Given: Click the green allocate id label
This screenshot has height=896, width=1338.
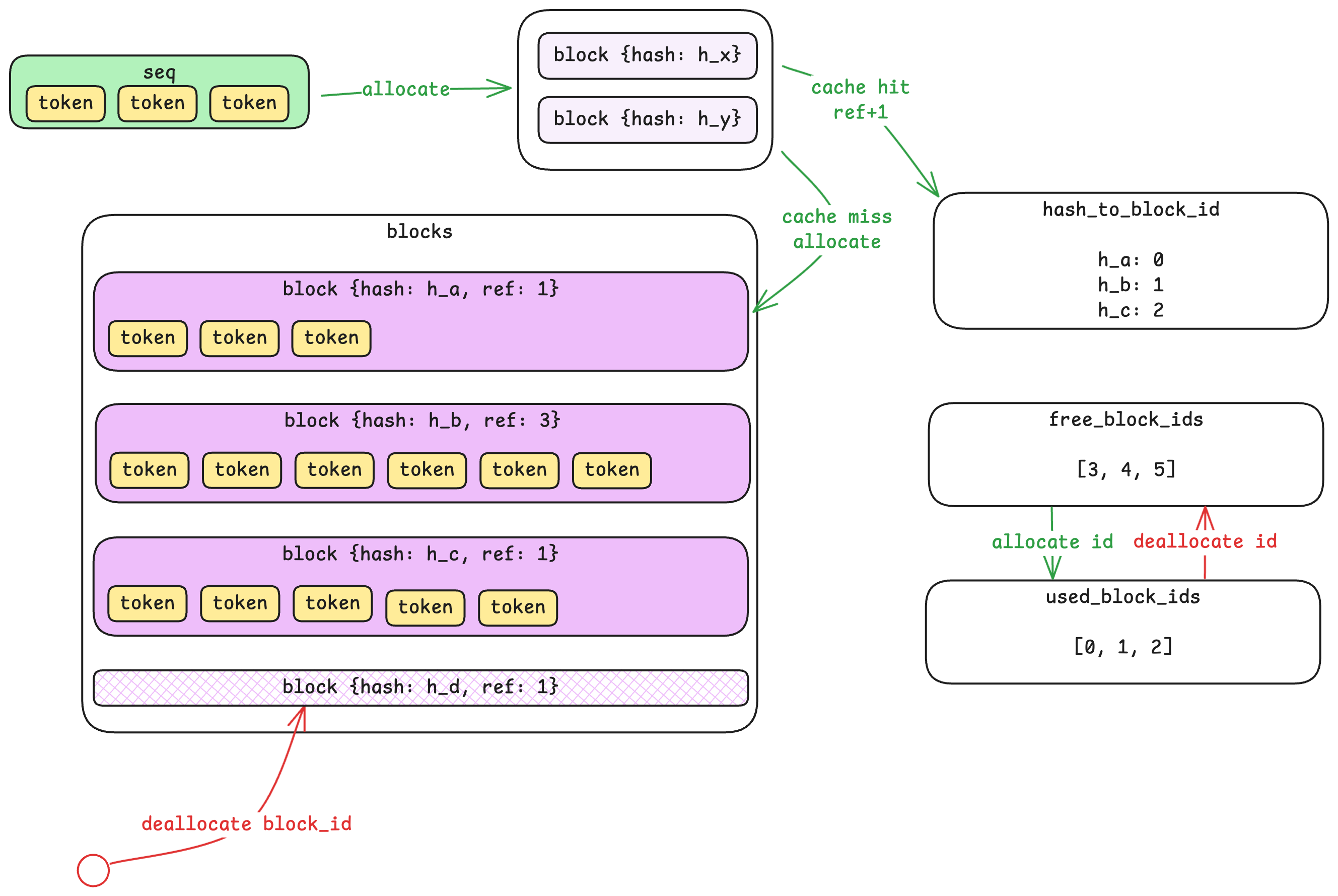Looking at the screenshot, I should 1052,541.
